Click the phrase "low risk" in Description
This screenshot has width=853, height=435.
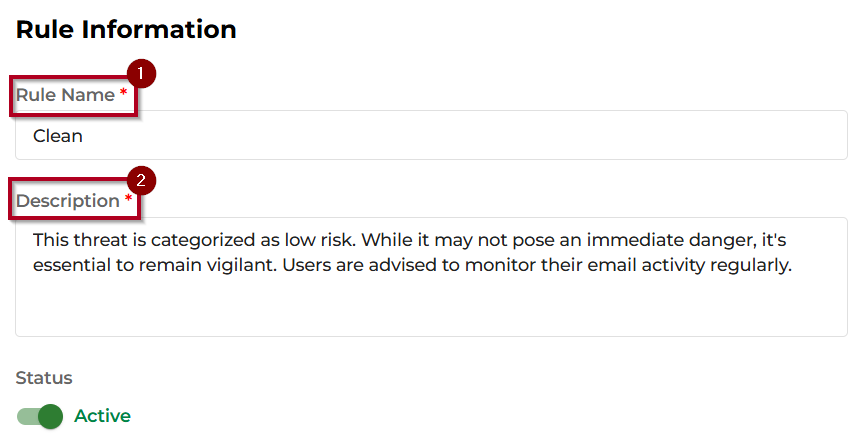click(319, 241)
